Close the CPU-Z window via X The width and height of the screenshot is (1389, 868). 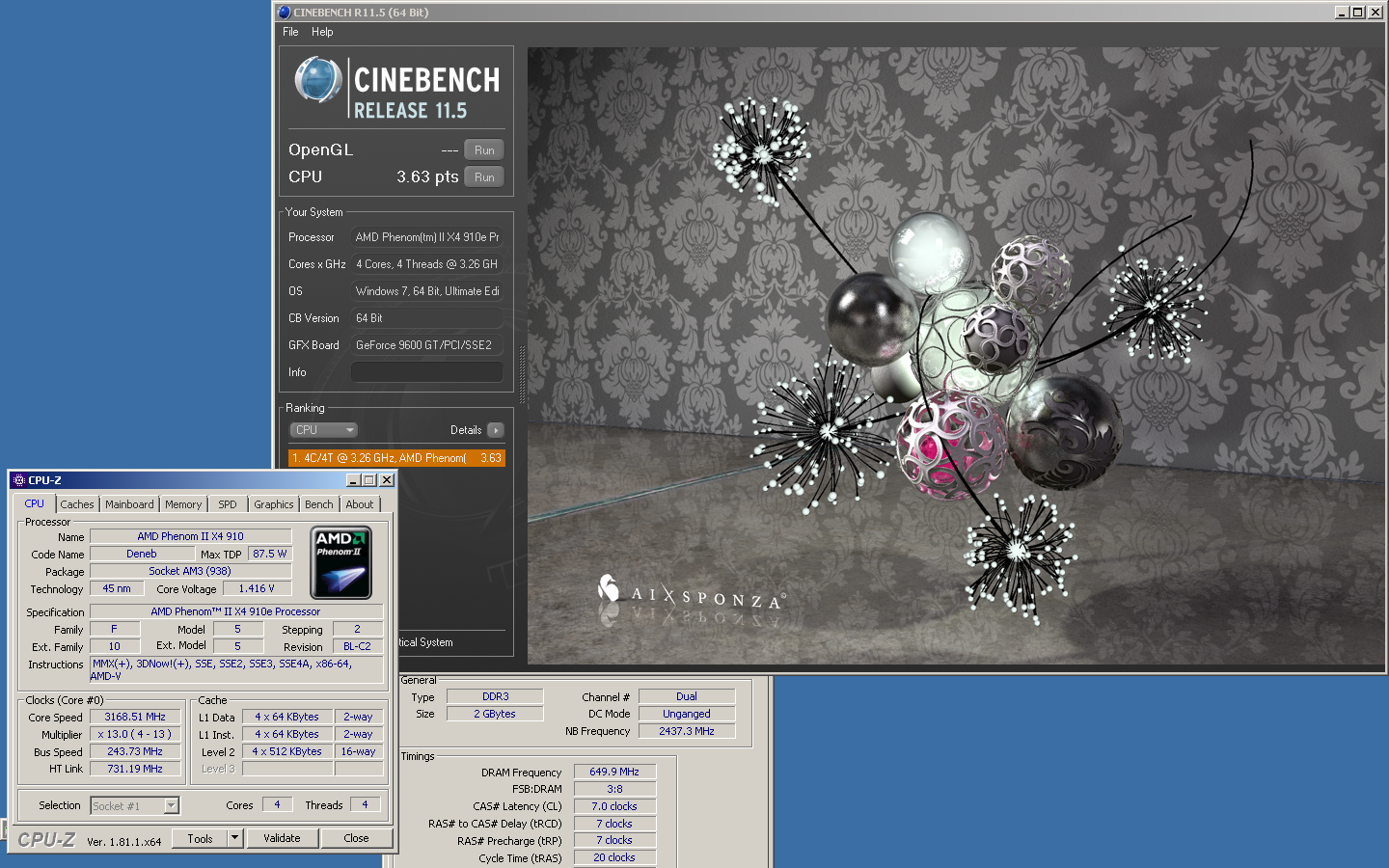click(386, 480)
